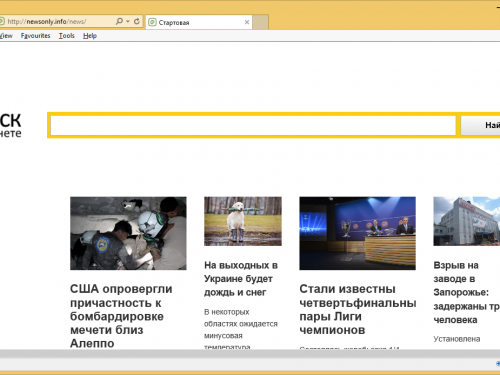Open the Favourites menu
Image resolution: width=500 pixels, height=375 pixels.
tap(35, 36)
